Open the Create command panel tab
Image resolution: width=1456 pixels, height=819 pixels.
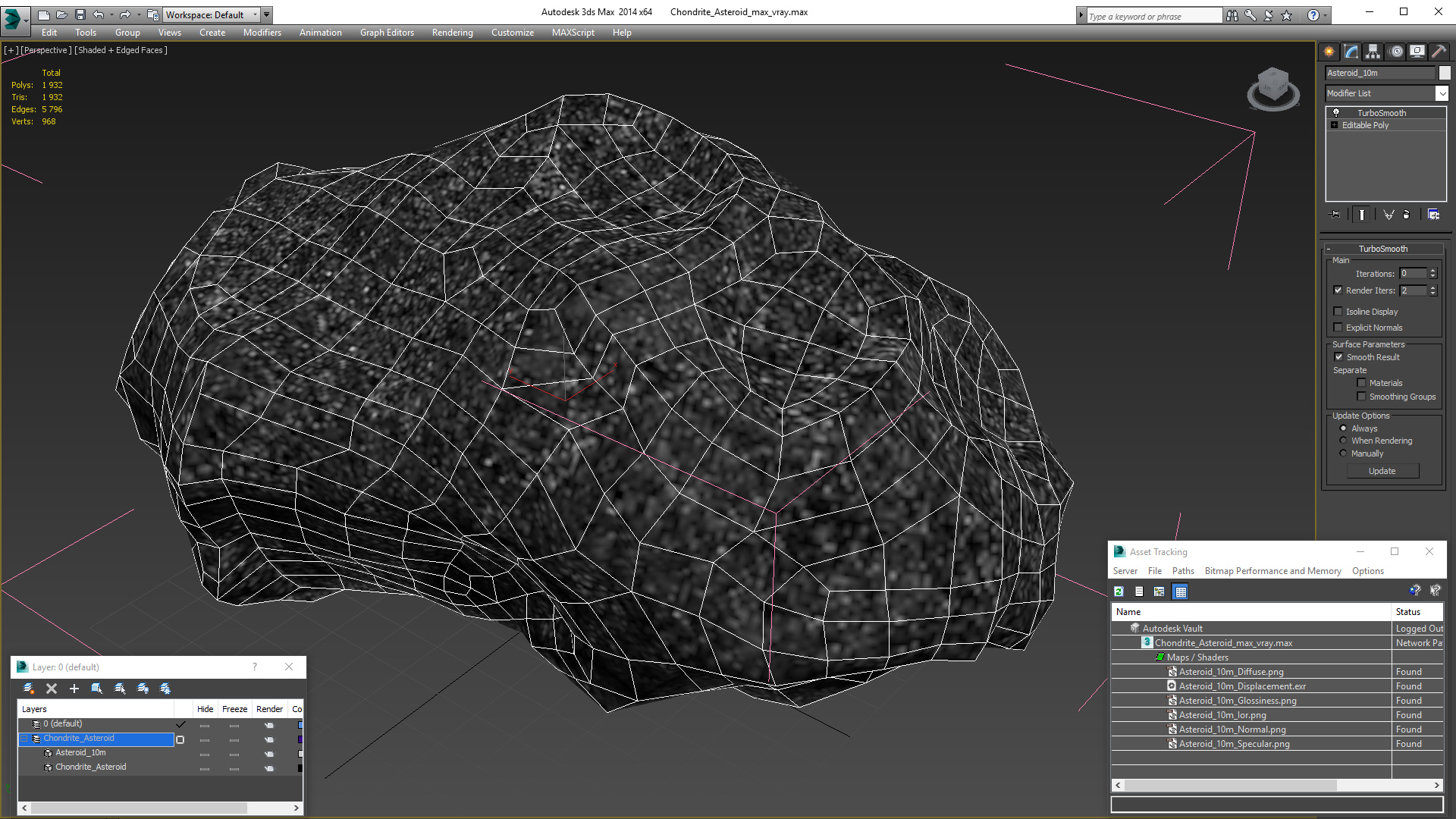1329,52
